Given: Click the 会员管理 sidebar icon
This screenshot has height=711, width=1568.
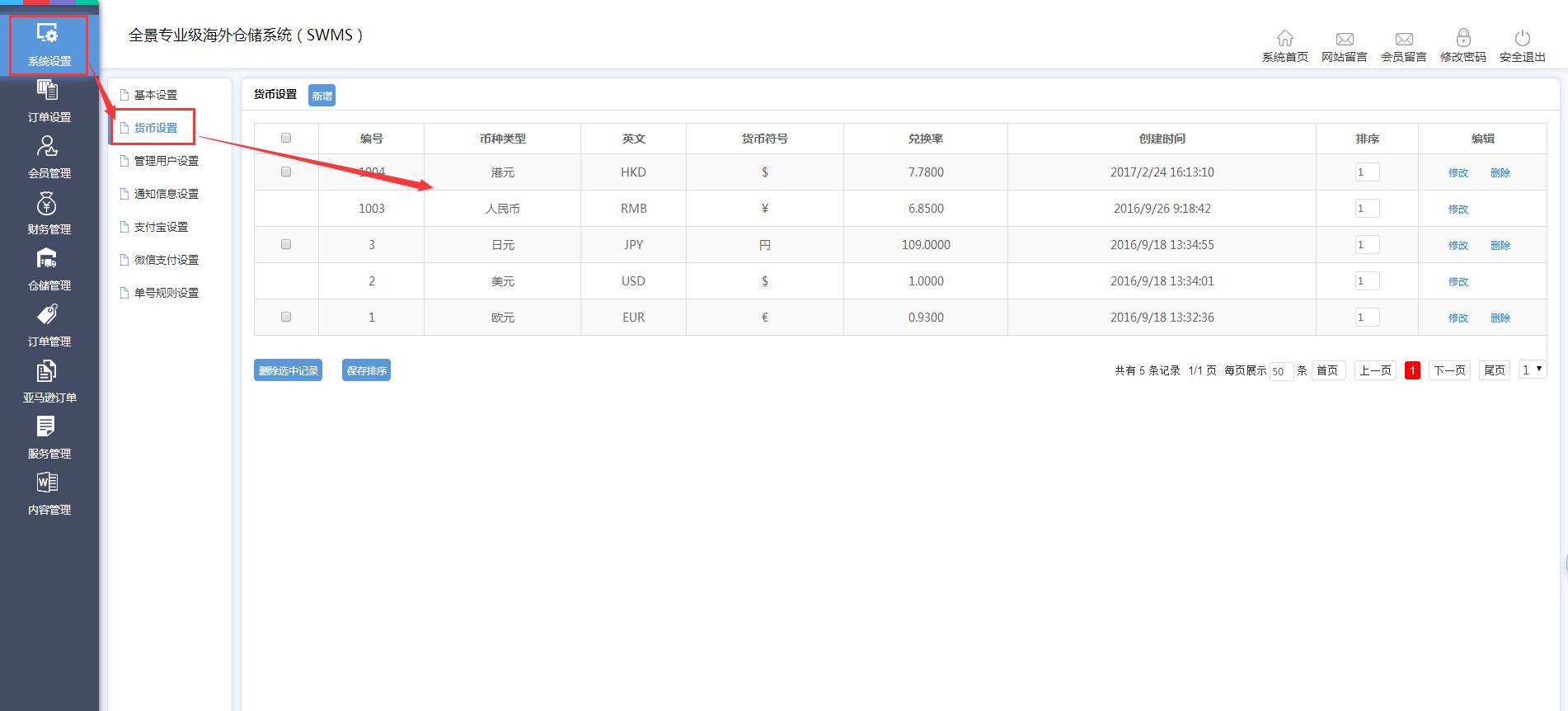Looking at the screenshot, I should tap(48, 147).
